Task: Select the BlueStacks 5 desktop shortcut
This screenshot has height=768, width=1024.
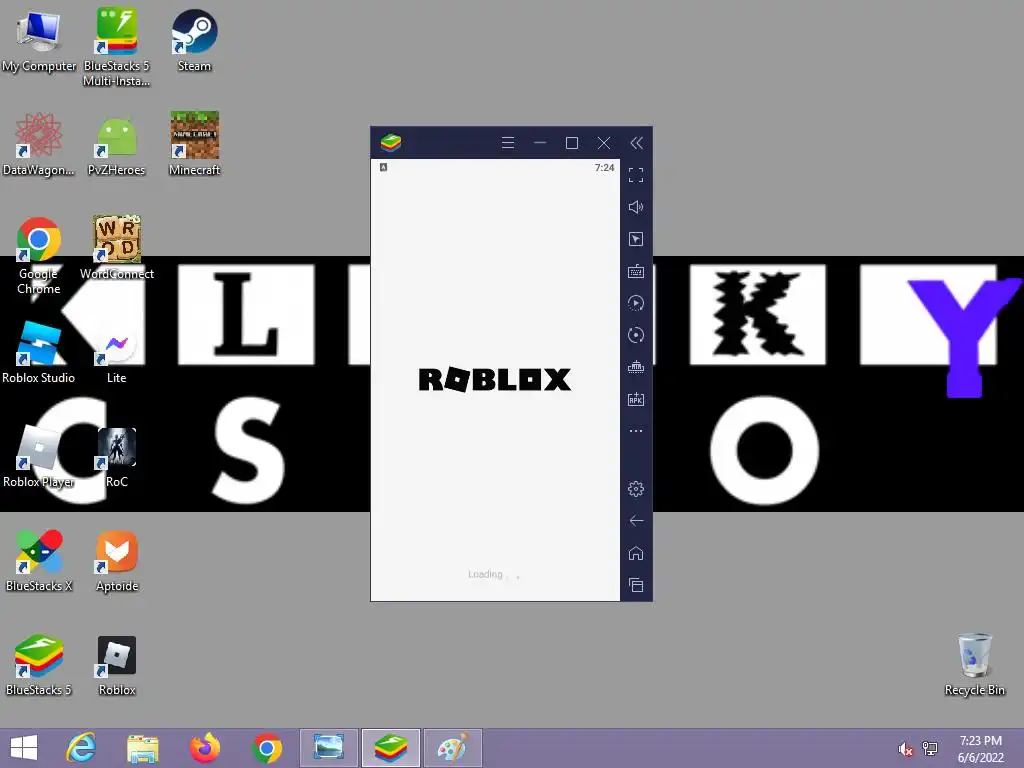Action: pyautogui.click(x=39, y=665)
